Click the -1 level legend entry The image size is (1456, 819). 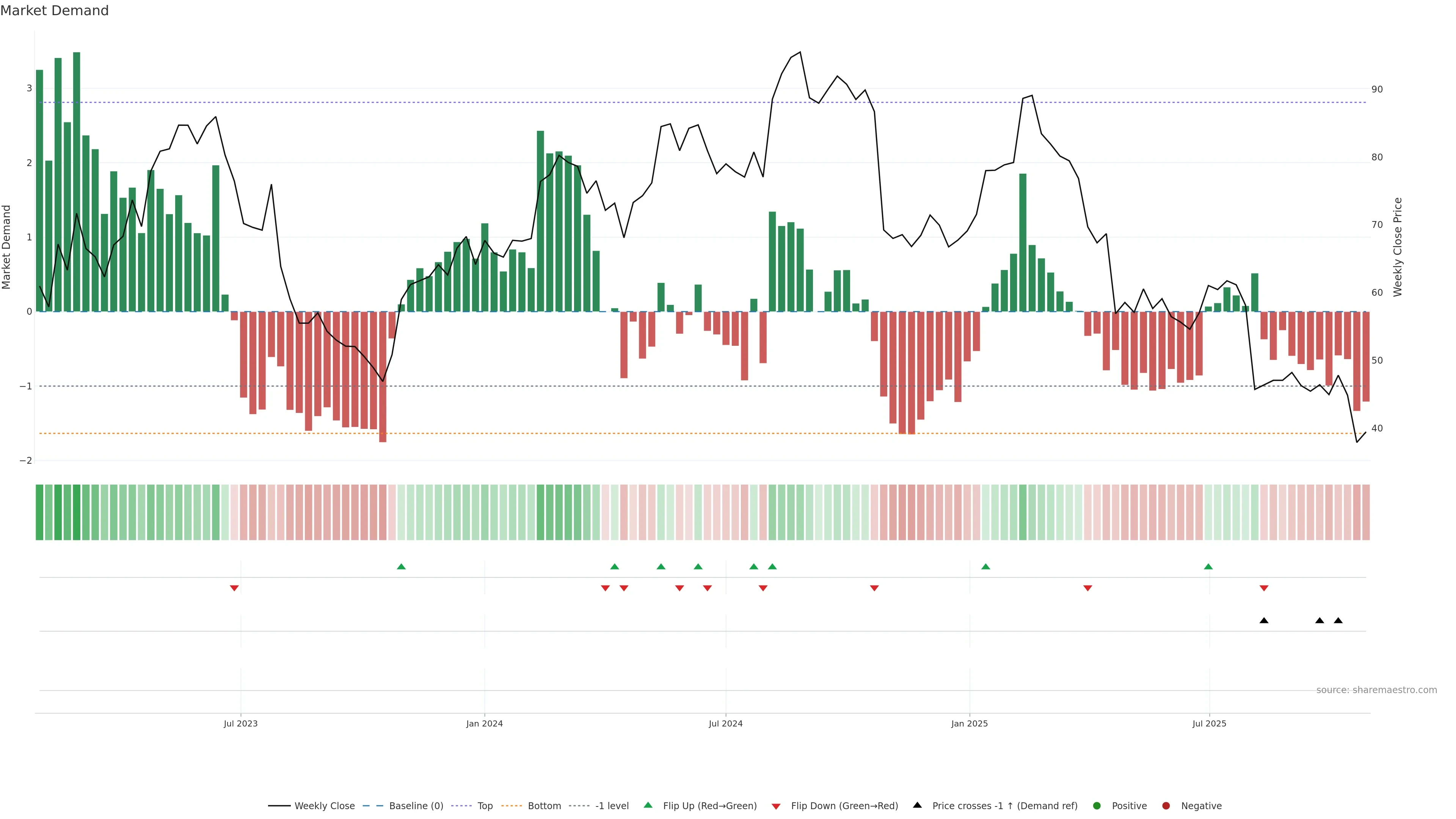coord(612,806)
